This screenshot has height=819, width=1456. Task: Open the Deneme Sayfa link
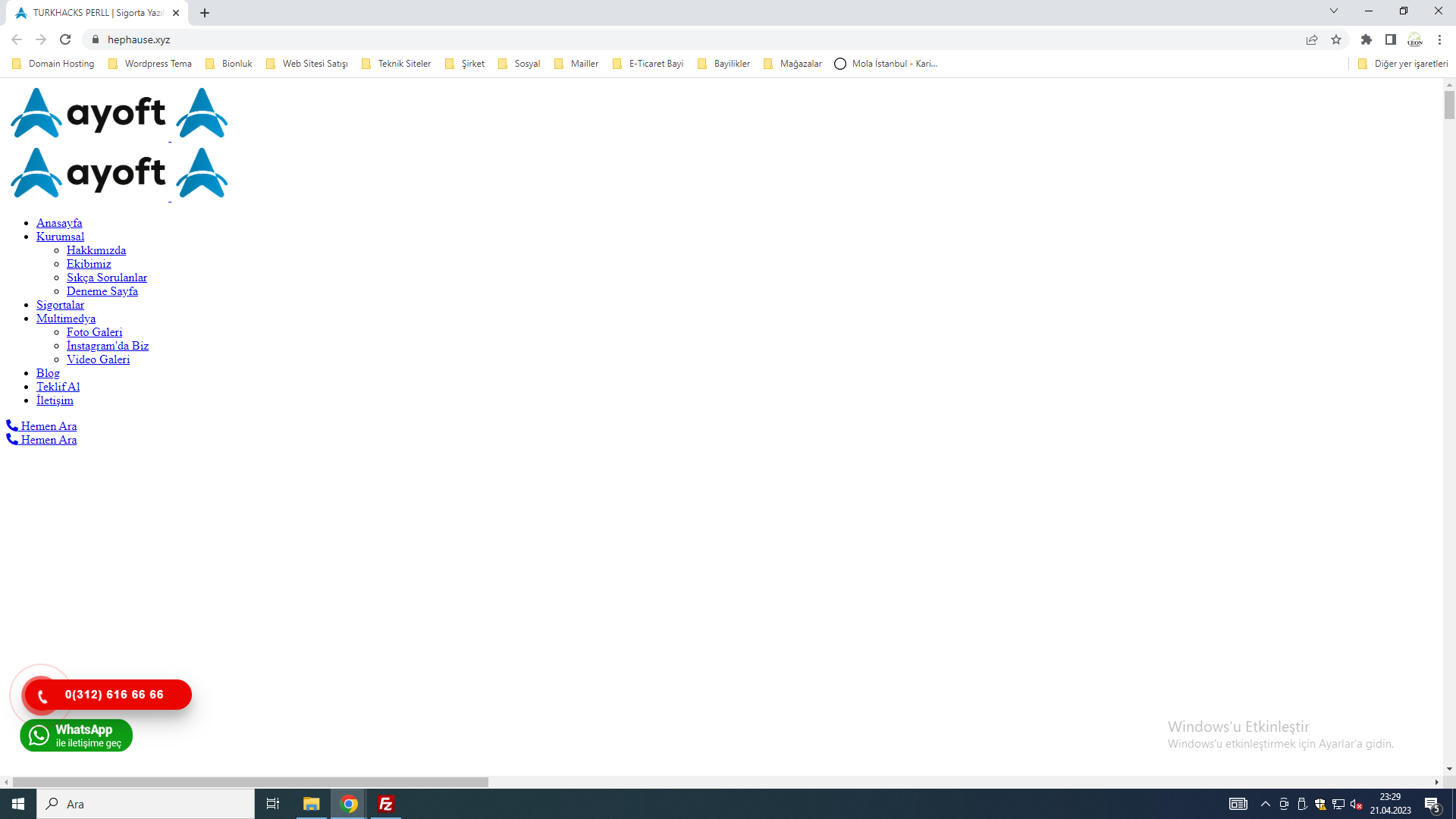click(102, 291)
